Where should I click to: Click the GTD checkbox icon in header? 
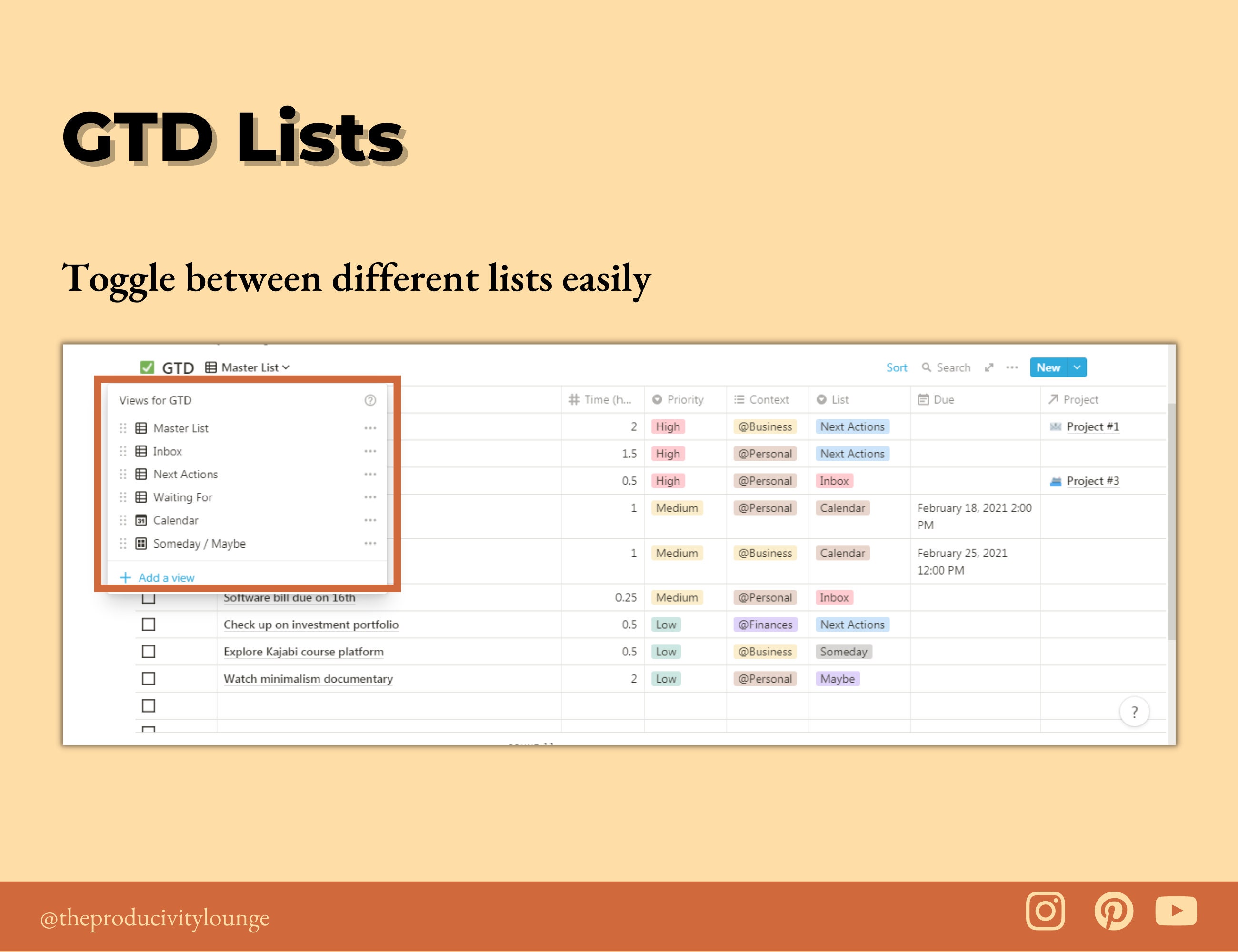coord(143,368)
